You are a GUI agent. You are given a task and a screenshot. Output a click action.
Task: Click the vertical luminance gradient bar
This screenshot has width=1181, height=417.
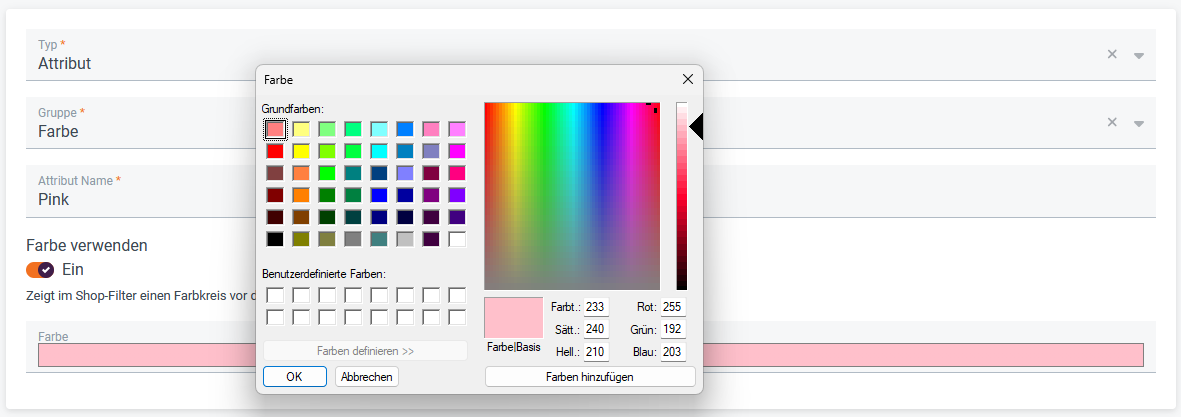682,196
